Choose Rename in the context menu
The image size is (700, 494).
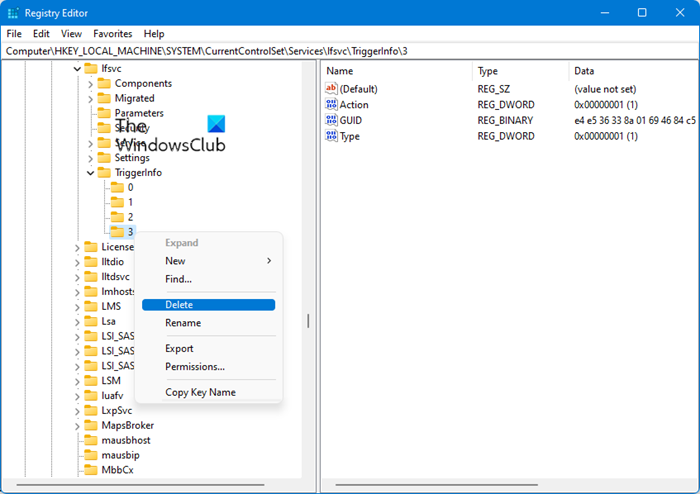208,323
